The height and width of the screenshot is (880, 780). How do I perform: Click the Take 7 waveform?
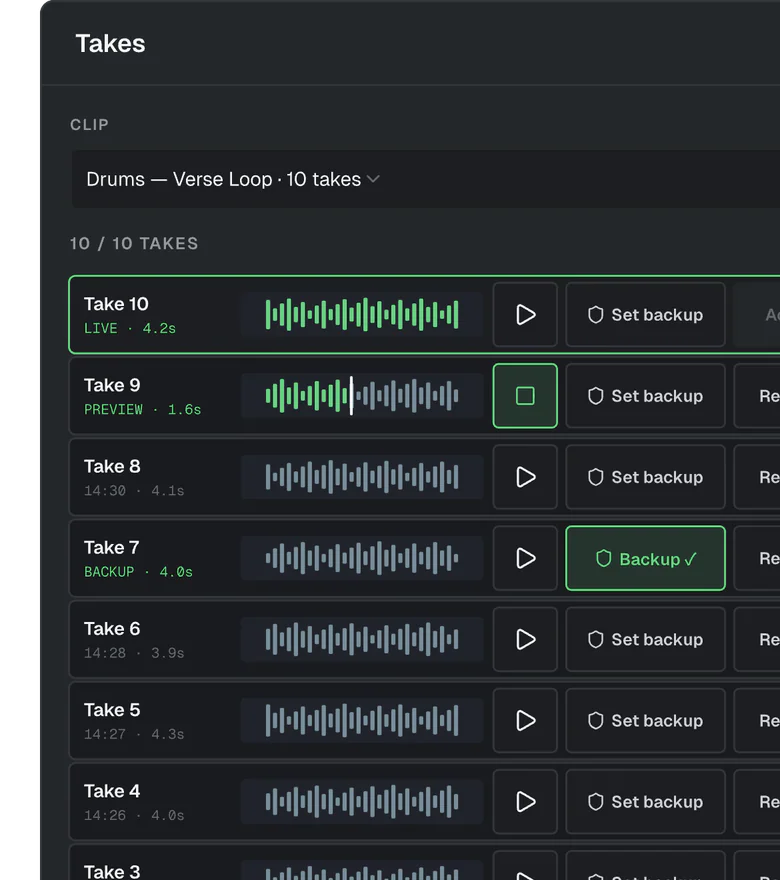click(362, 558)
